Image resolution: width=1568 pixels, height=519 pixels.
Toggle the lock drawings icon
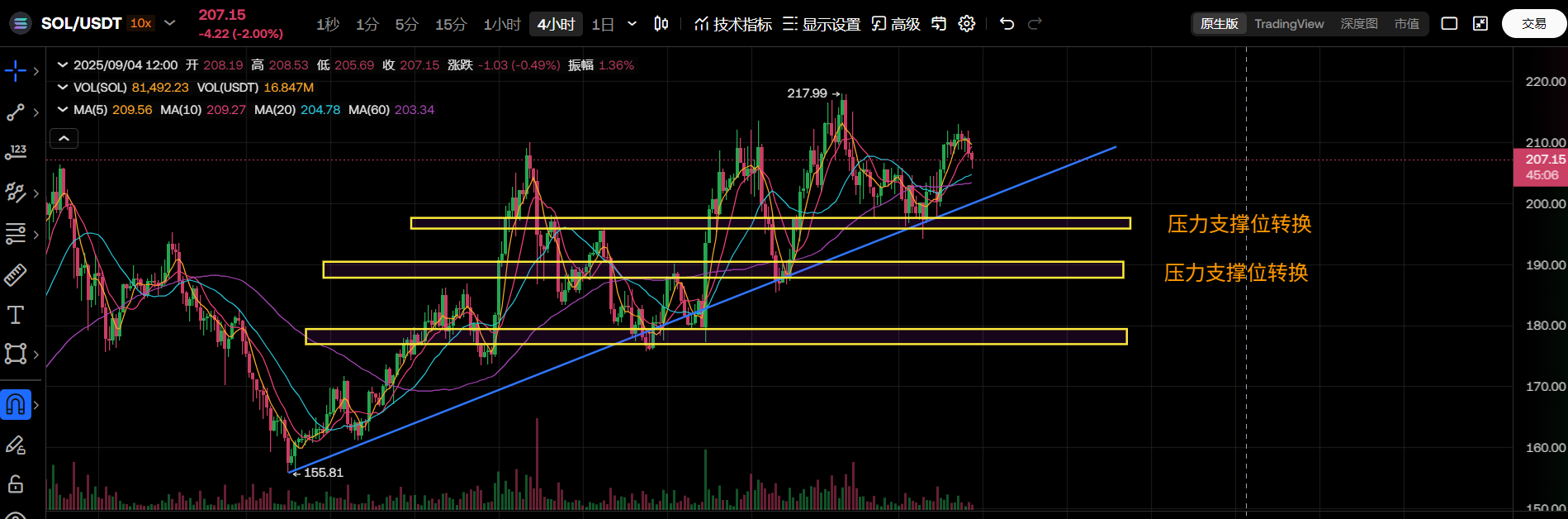coord(16,484)
